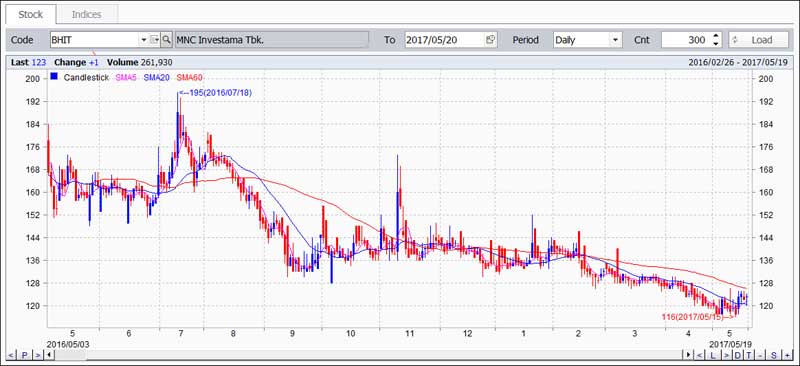Click the MNC Investama Tbk. name field
This screenshot has height=366, width=800.
[271, 39]
